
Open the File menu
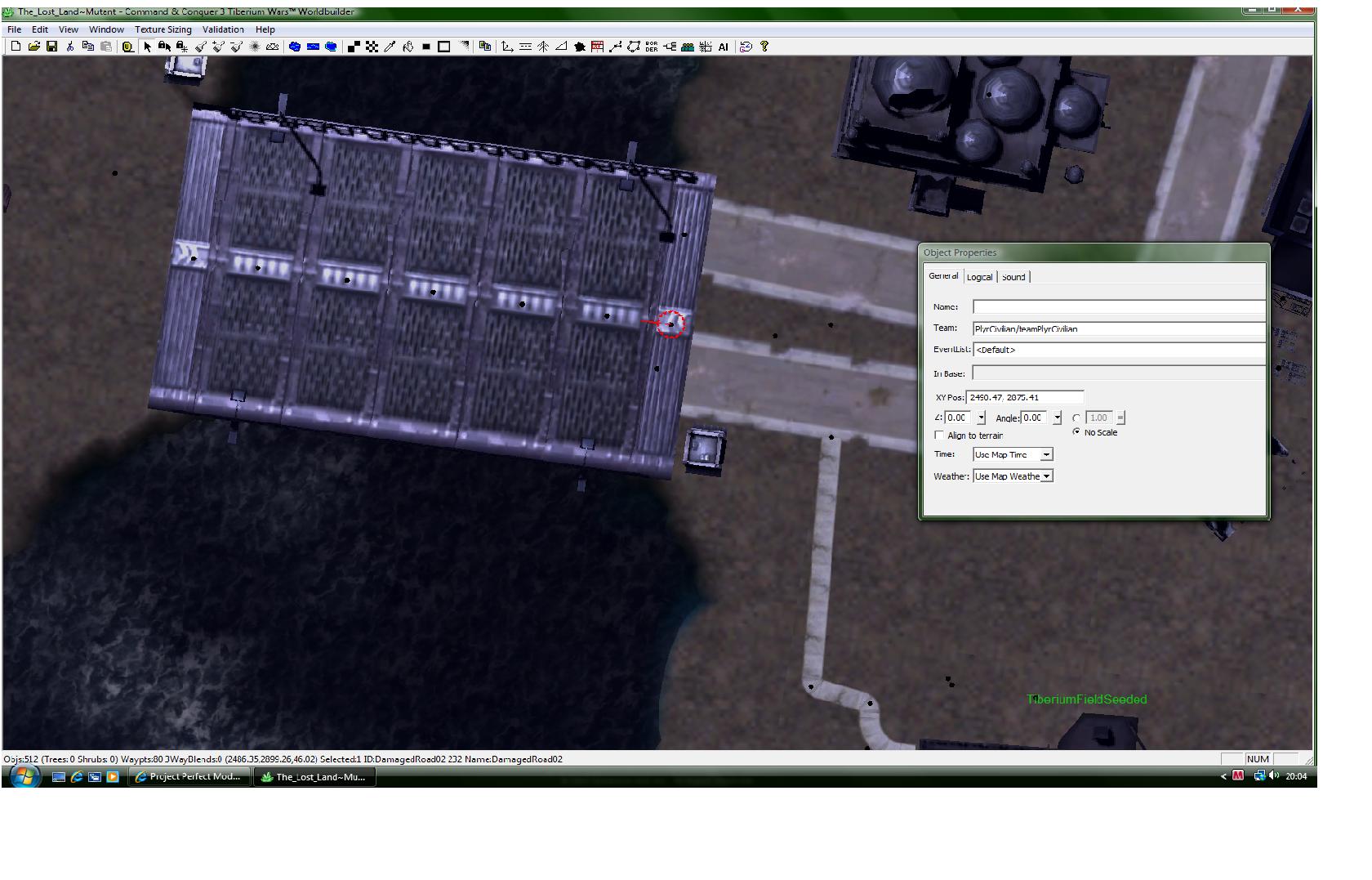click(x=15, y=29)
